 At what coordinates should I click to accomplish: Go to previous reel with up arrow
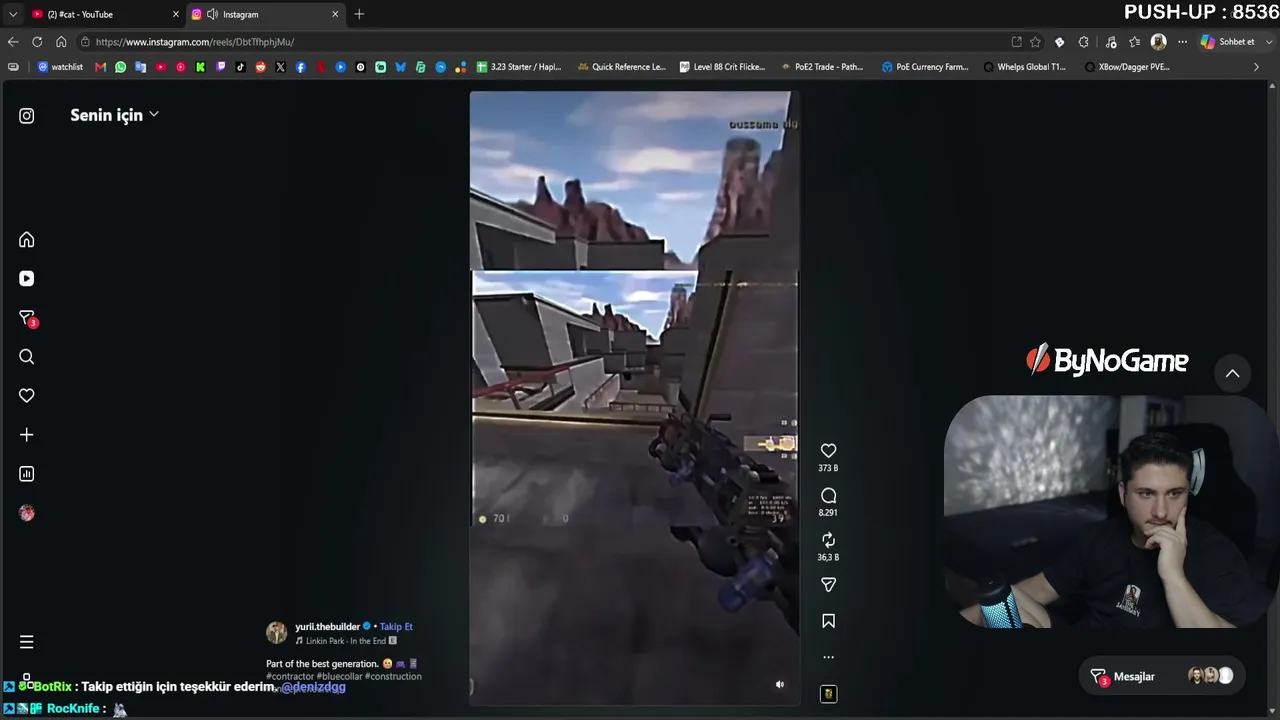click(x=1233, y=374)
